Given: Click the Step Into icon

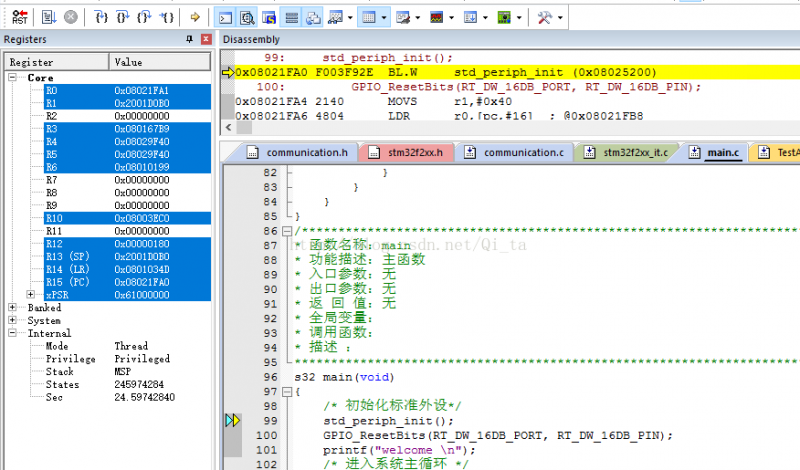Looking at the screenshot, I should point(102,17).
